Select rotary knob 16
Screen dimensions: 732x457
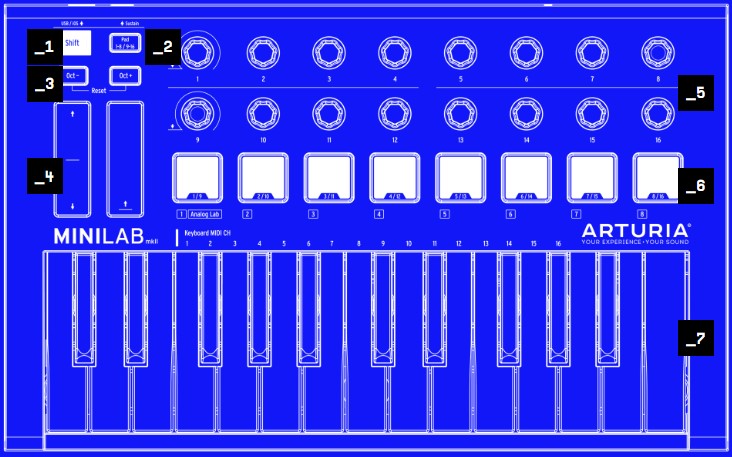[658, 113]
